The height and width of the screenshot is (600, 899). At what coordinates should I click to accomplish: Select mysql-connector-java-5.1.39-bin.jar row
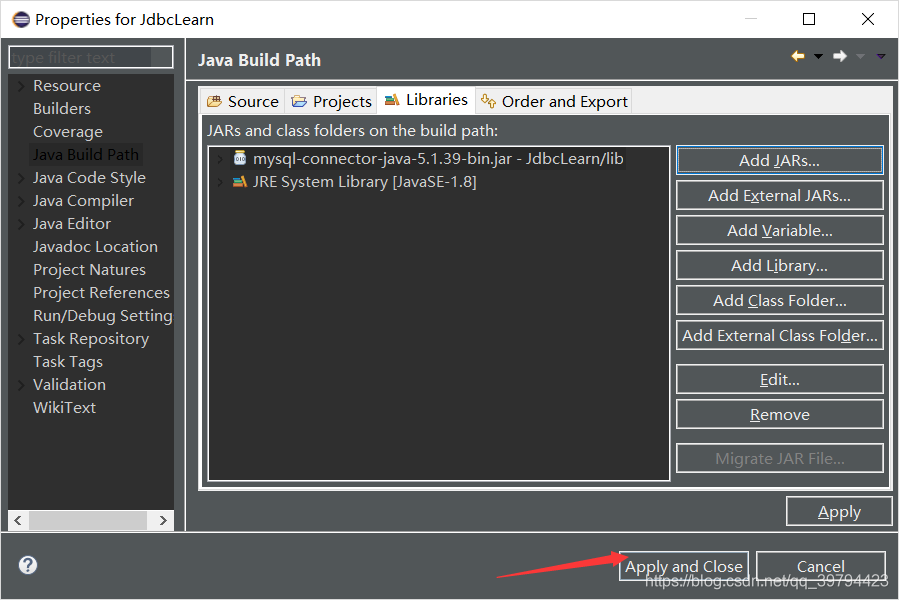pos(438,158)
